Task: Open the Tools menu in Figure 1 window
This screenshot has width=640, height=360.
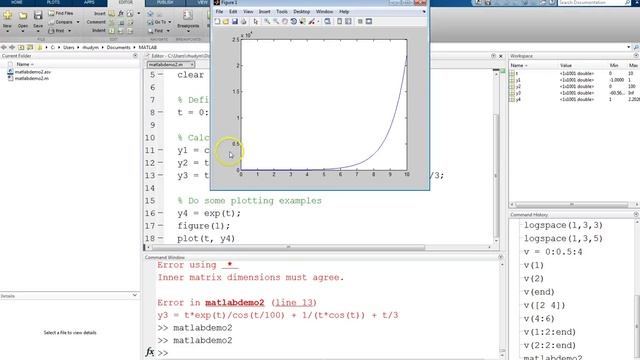Action: (282, 12)
